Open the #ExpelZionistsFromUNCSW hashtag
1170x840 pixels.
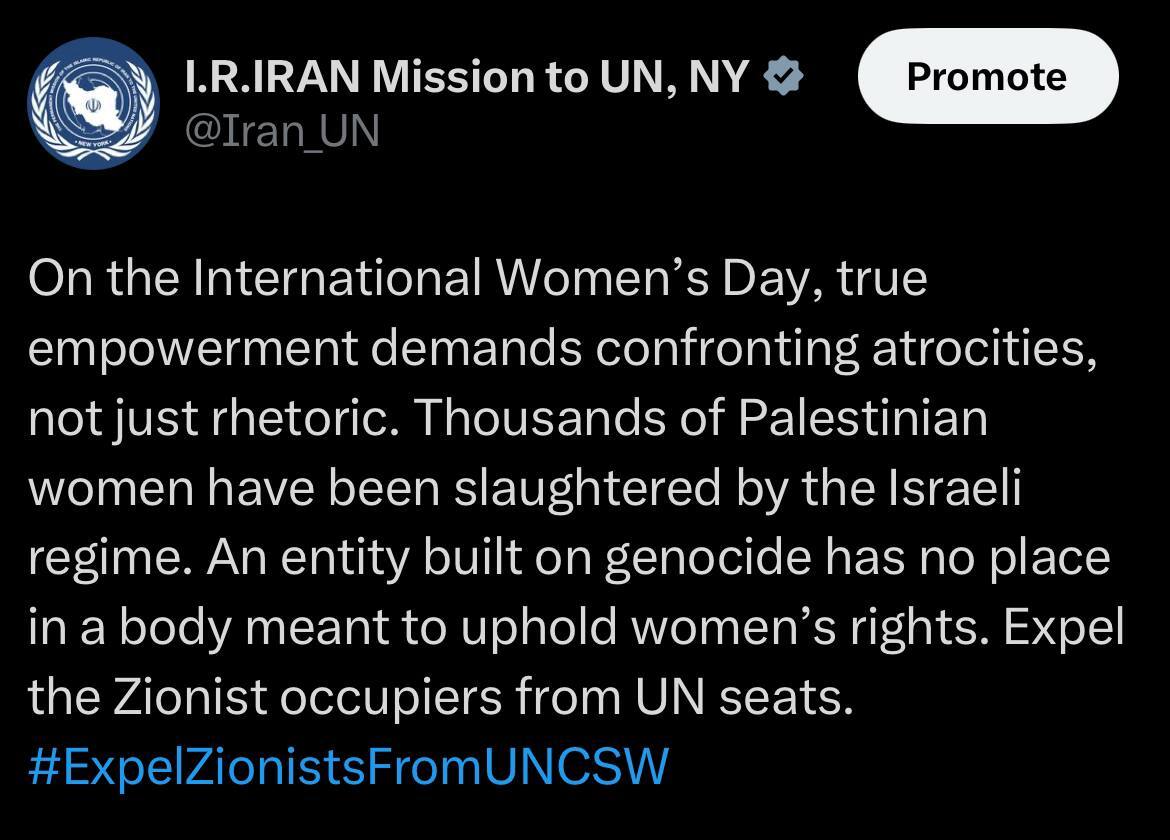coord(348,767)
